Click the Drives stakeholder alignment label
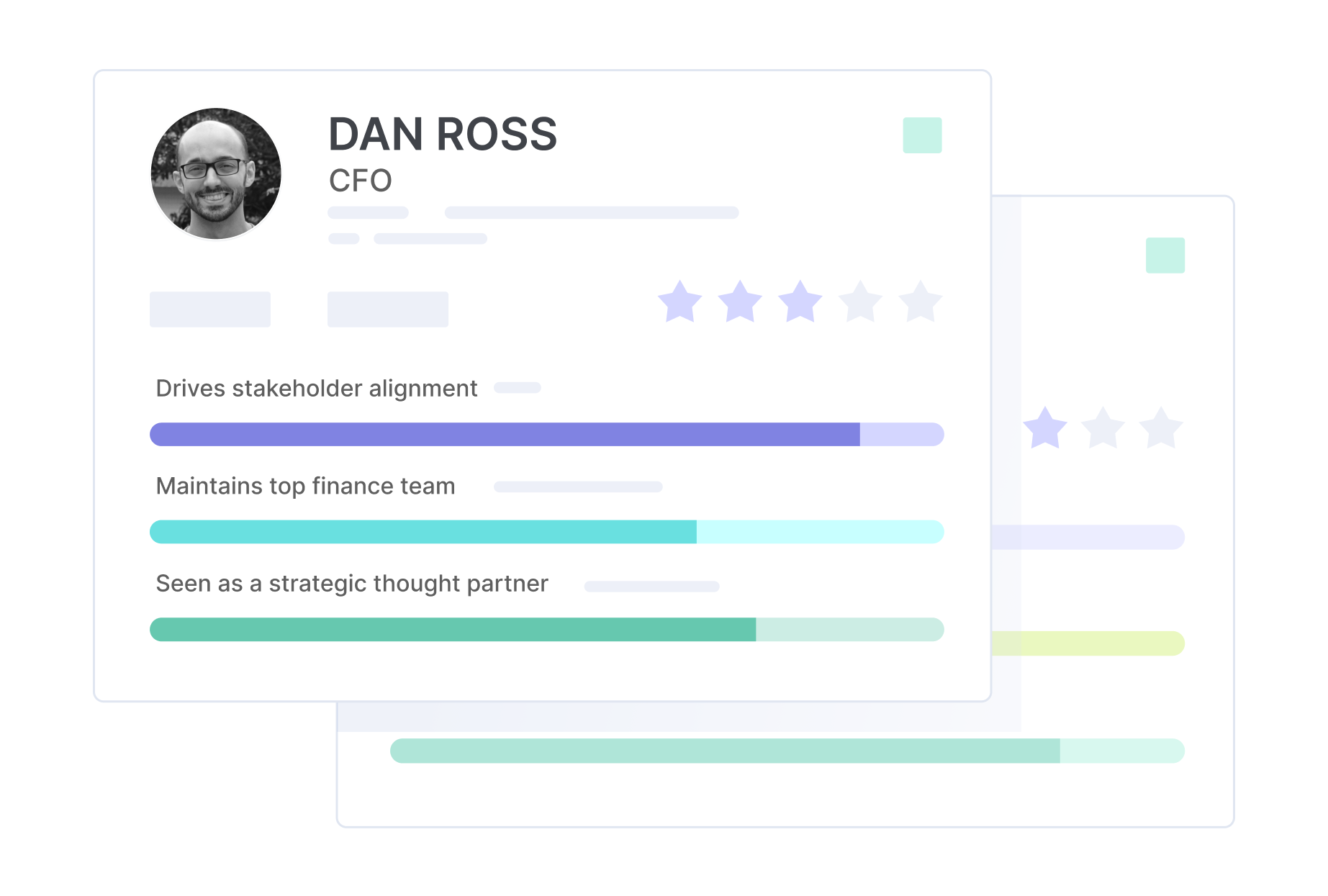This screenshot has height=896, width=1328. [x=317, y=389]
